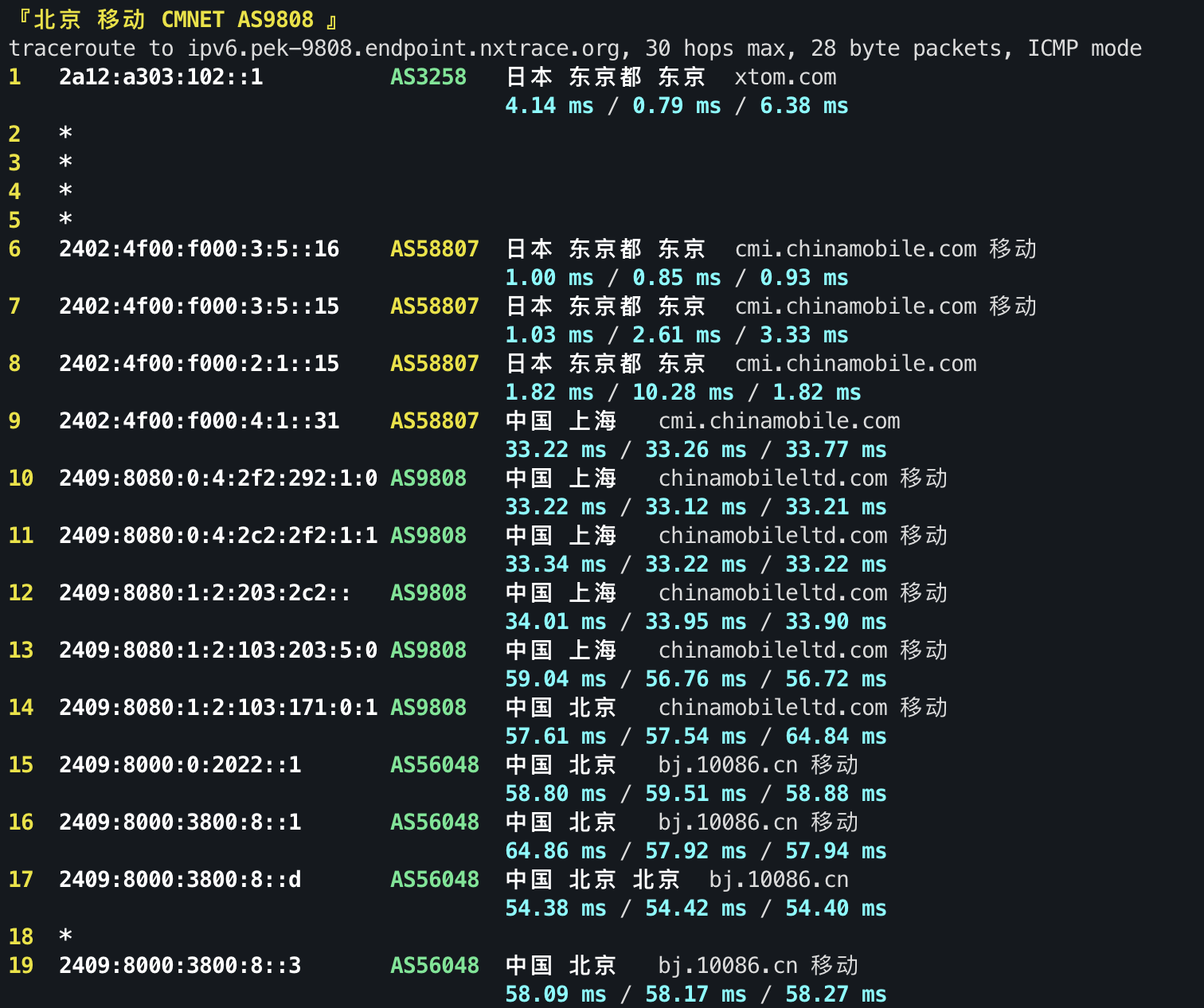Click IP 2409:8080:0:4:2f2:292:1:0

click(x=218, y=479)
